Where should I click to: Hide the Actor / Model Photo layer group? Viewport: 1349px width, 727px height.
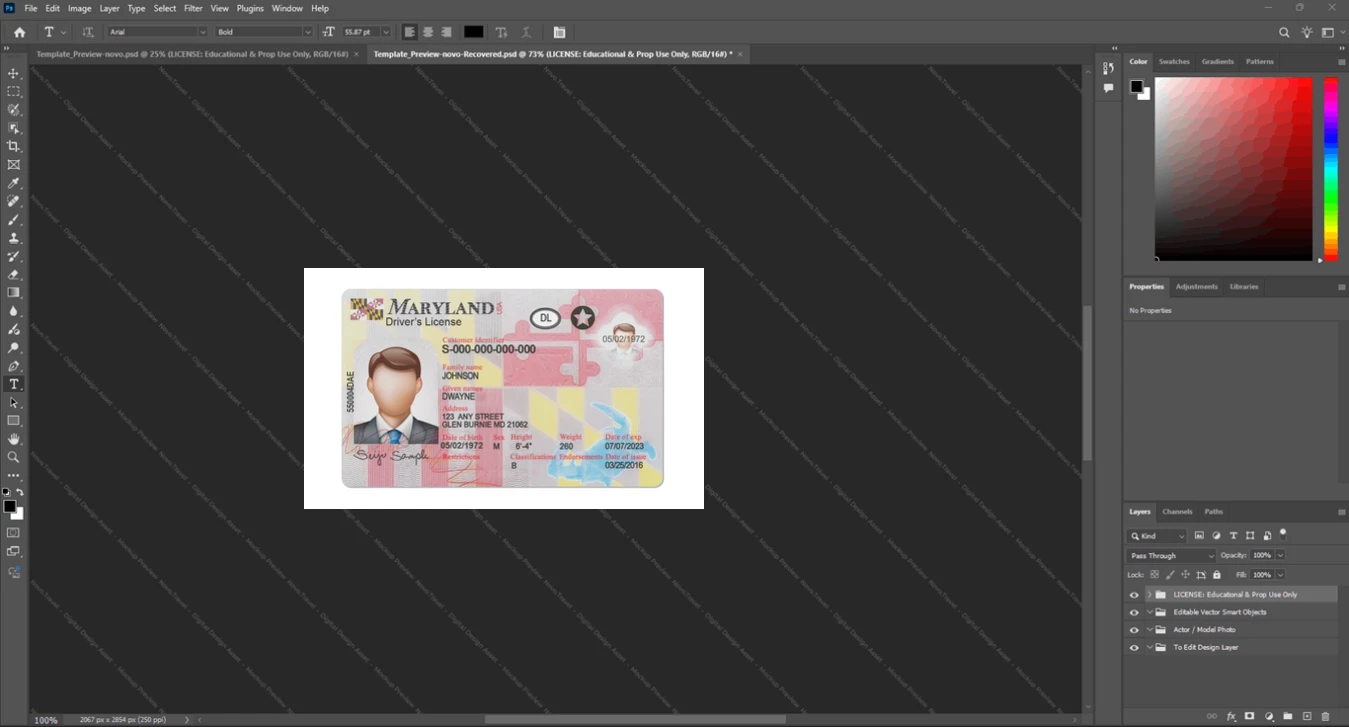coord(1134,630)
